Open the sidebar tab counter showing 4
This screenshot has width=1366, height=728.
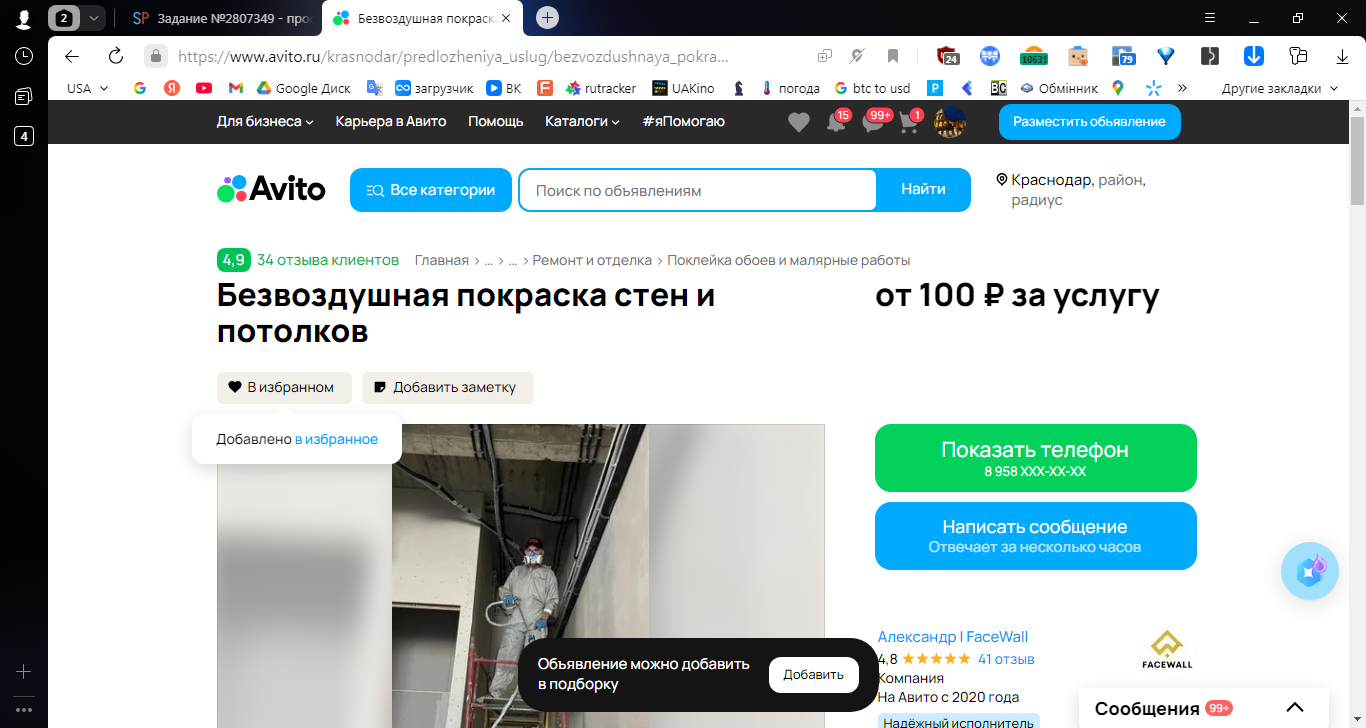pyautogui.click(x=24, y=136)
